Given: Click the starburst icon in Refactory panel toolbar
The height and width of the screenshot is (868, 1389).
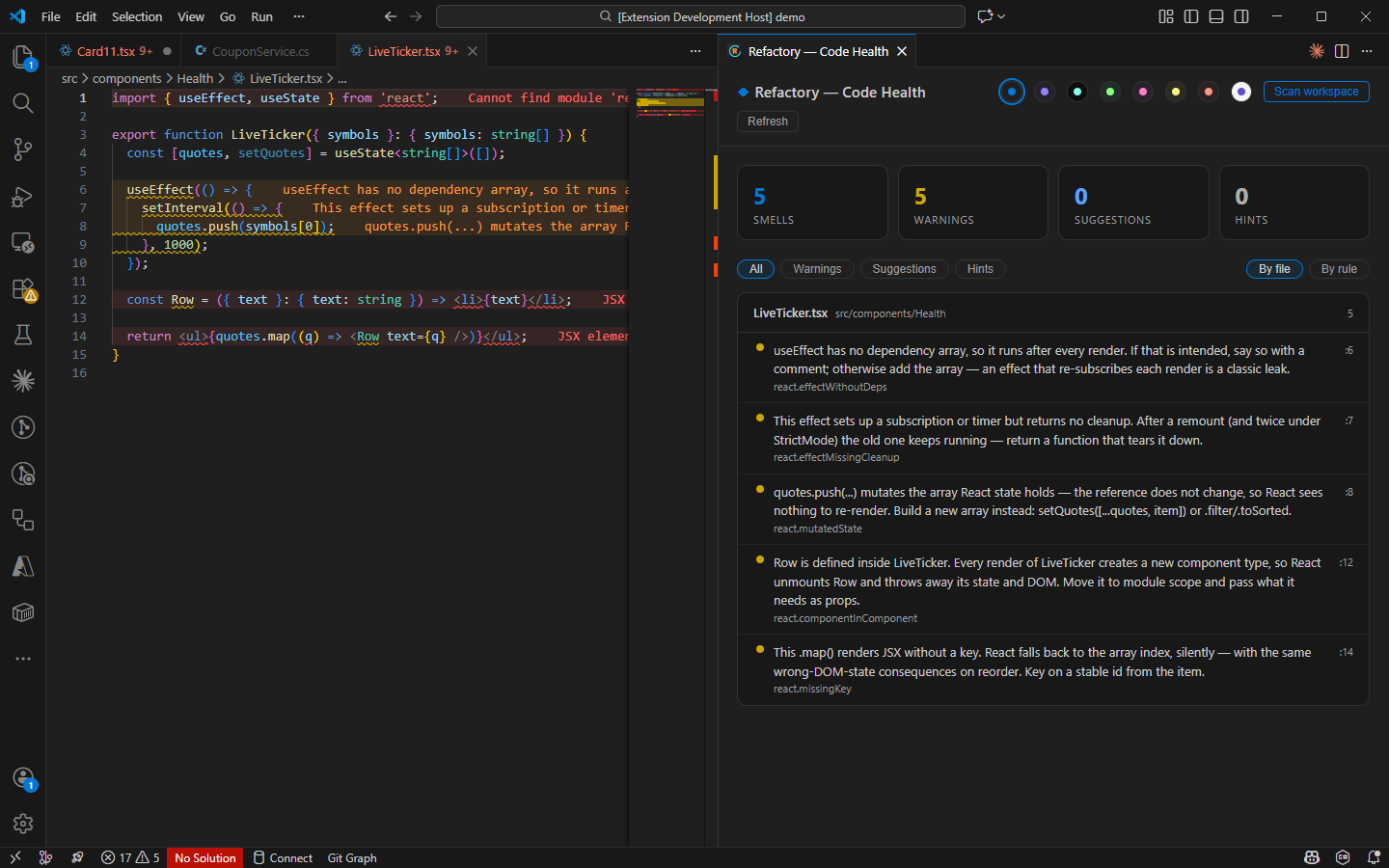Looking at the screenshot, I should tap(1317, 51).
